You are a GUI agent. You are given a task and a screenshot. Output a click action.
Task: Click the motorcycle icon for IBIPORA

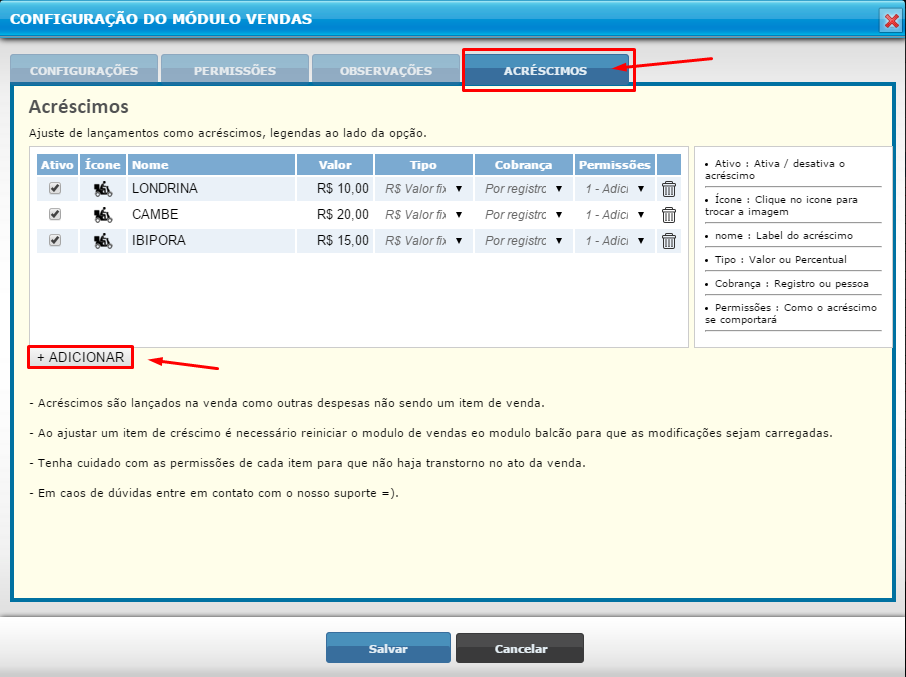(x=102, y=240)
